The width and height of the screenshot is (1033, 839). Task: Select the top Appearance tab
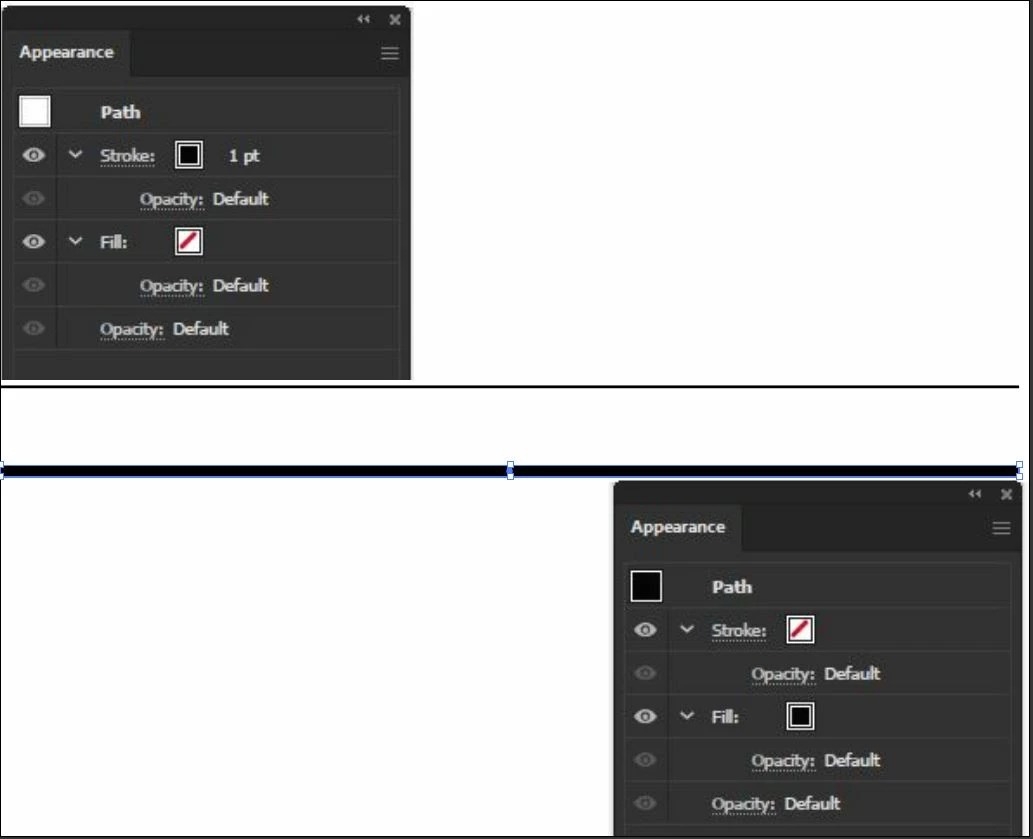(67, 53)
